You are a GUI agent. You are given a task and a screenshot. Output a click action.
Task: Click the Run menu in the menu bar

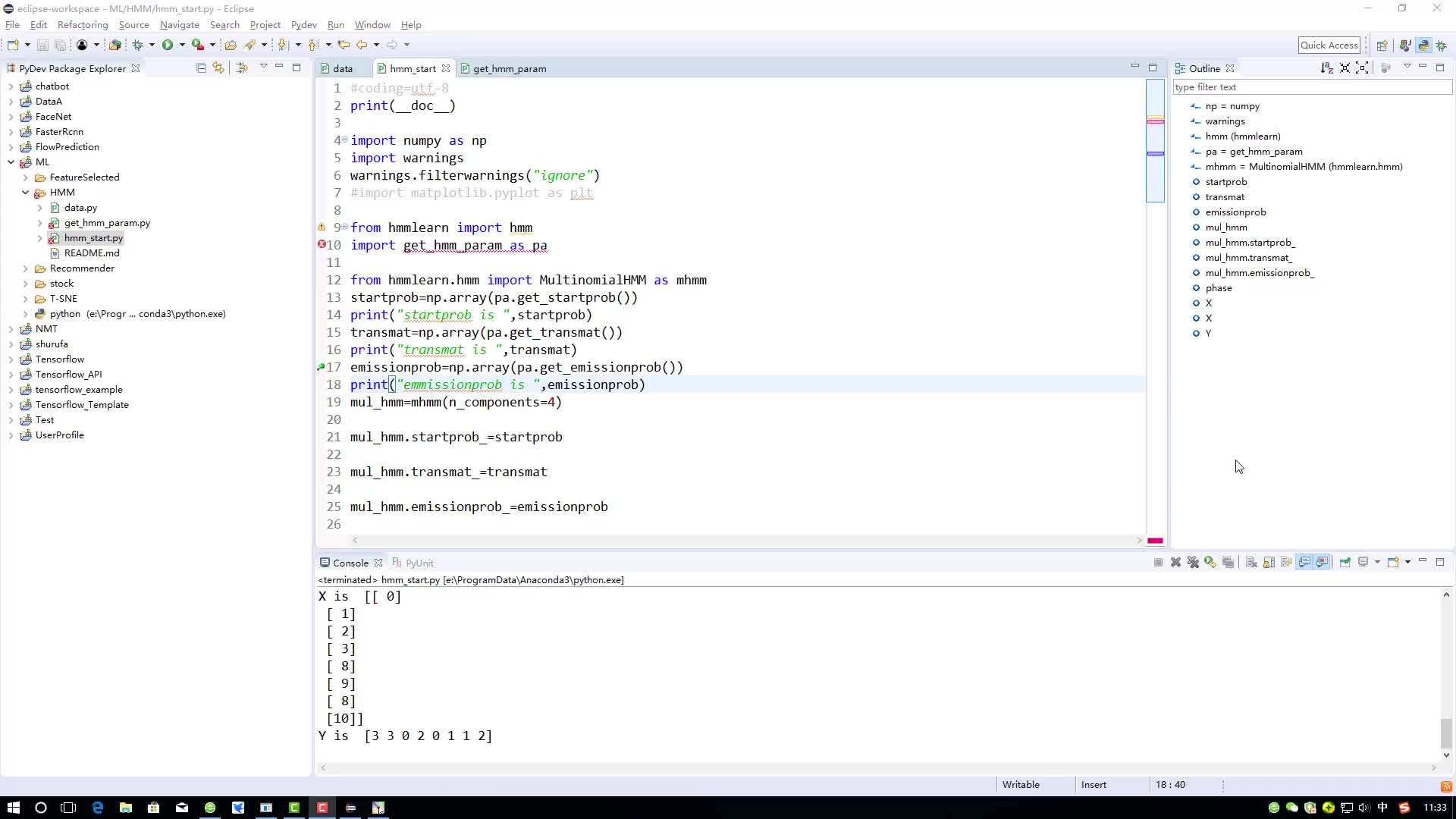pyautogui.click(x=336, y=24)
